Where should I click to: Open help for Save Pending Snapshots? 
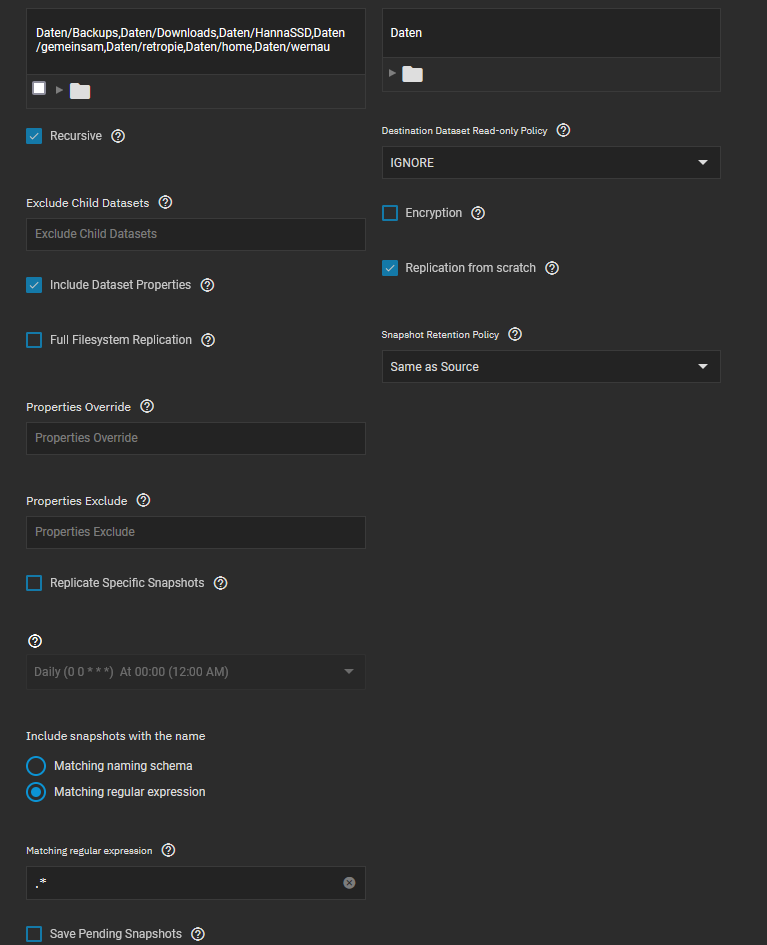198,934
